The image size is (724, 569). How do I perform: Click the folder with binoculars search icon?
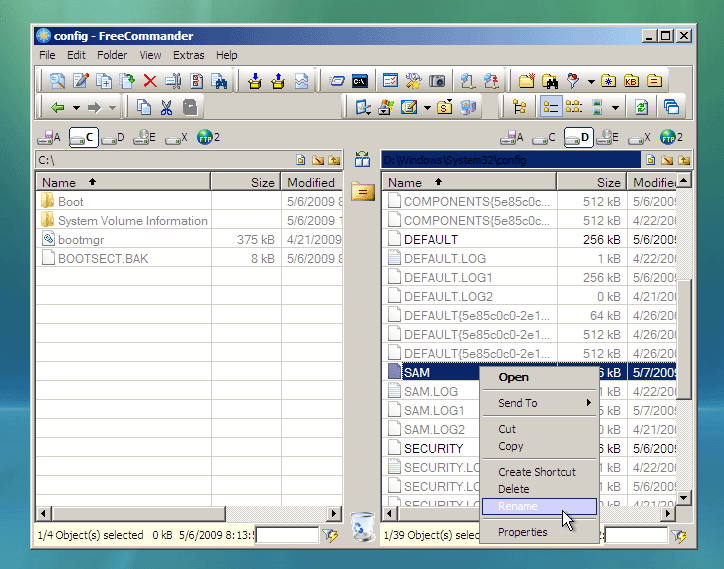pyautogui.click(x=550, y=81)
